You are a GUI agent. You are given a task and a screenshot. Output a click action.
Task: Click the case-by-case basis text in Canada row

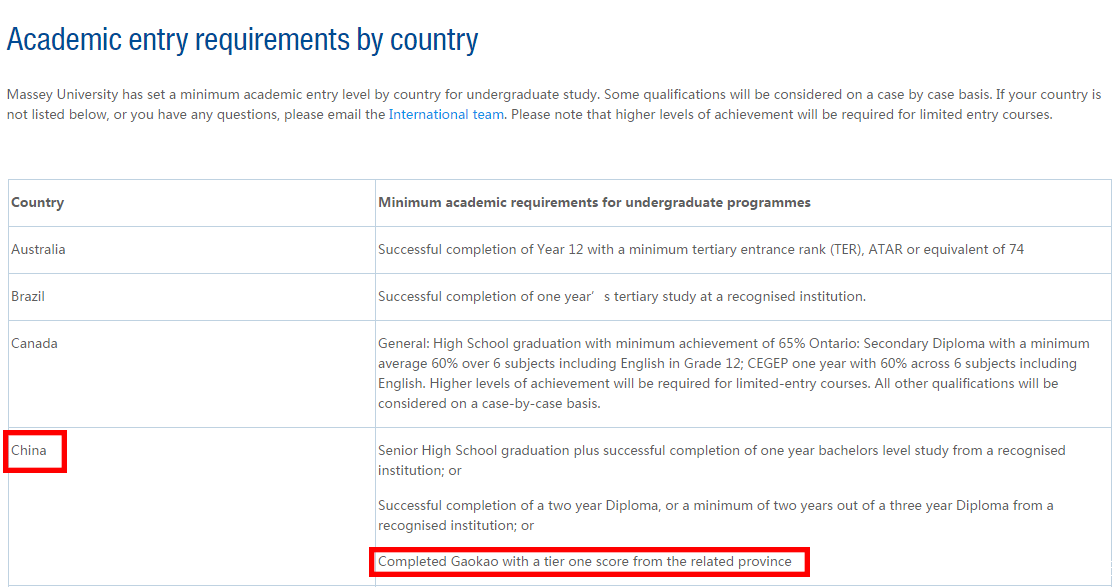click(486, 404)
